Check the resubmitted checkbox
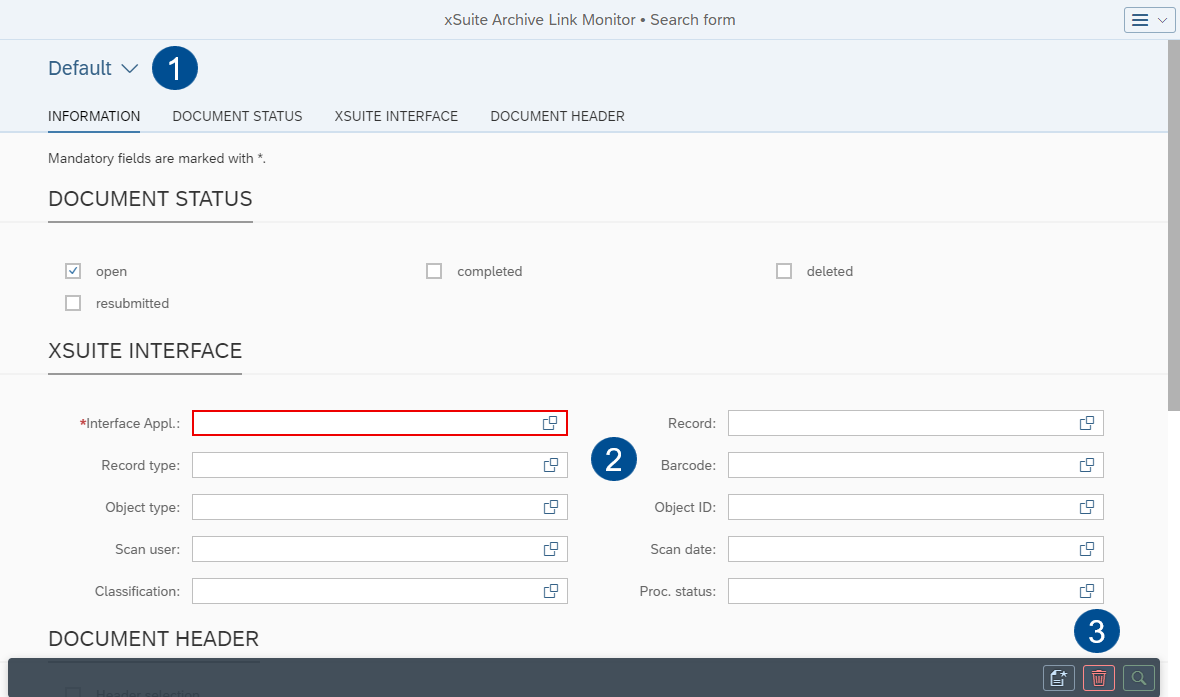 click(x=73, y=303)
